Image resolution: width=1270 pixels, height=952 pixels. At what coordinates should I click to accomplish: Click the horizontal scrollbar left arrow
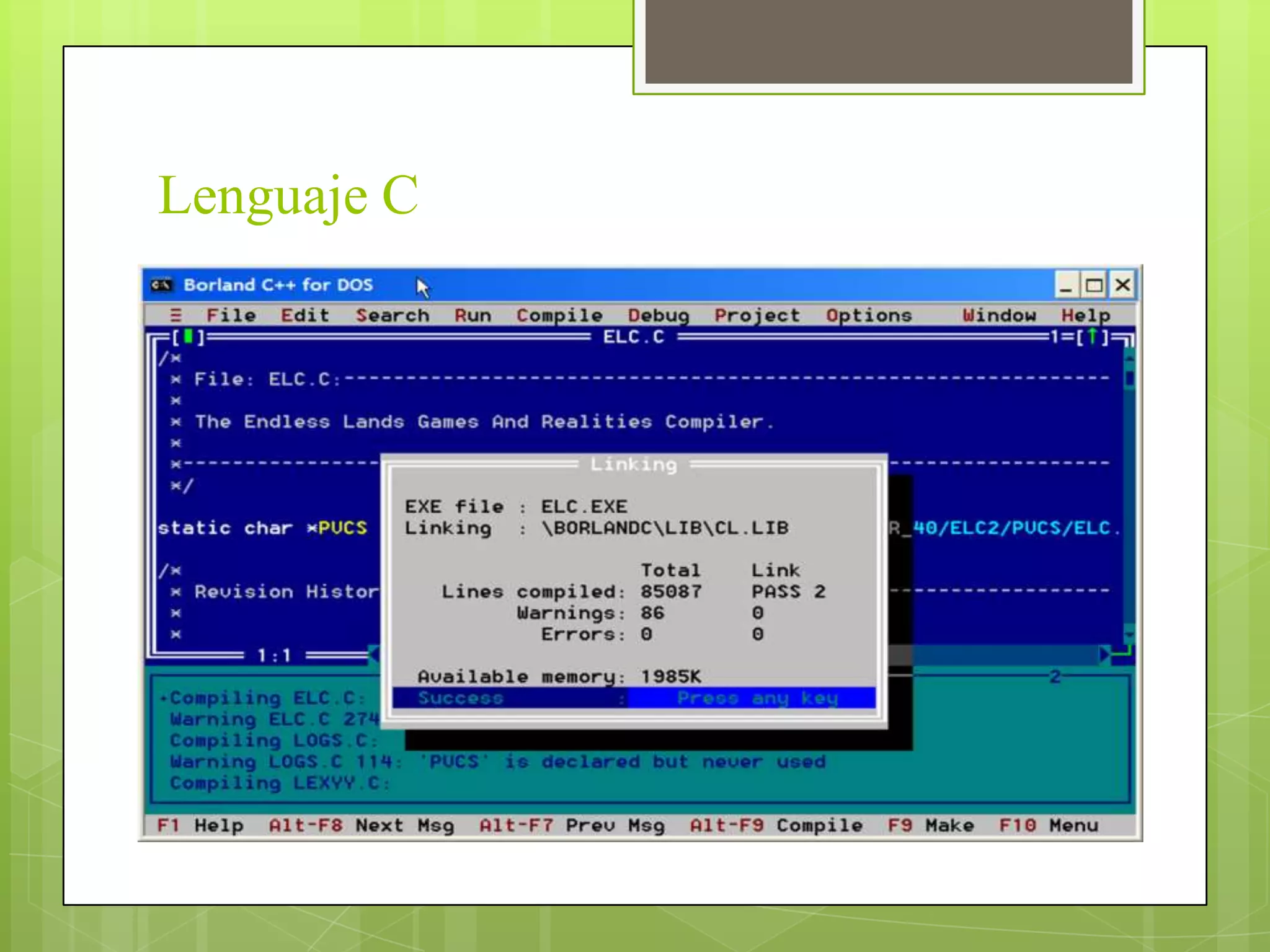pos(373,654)
